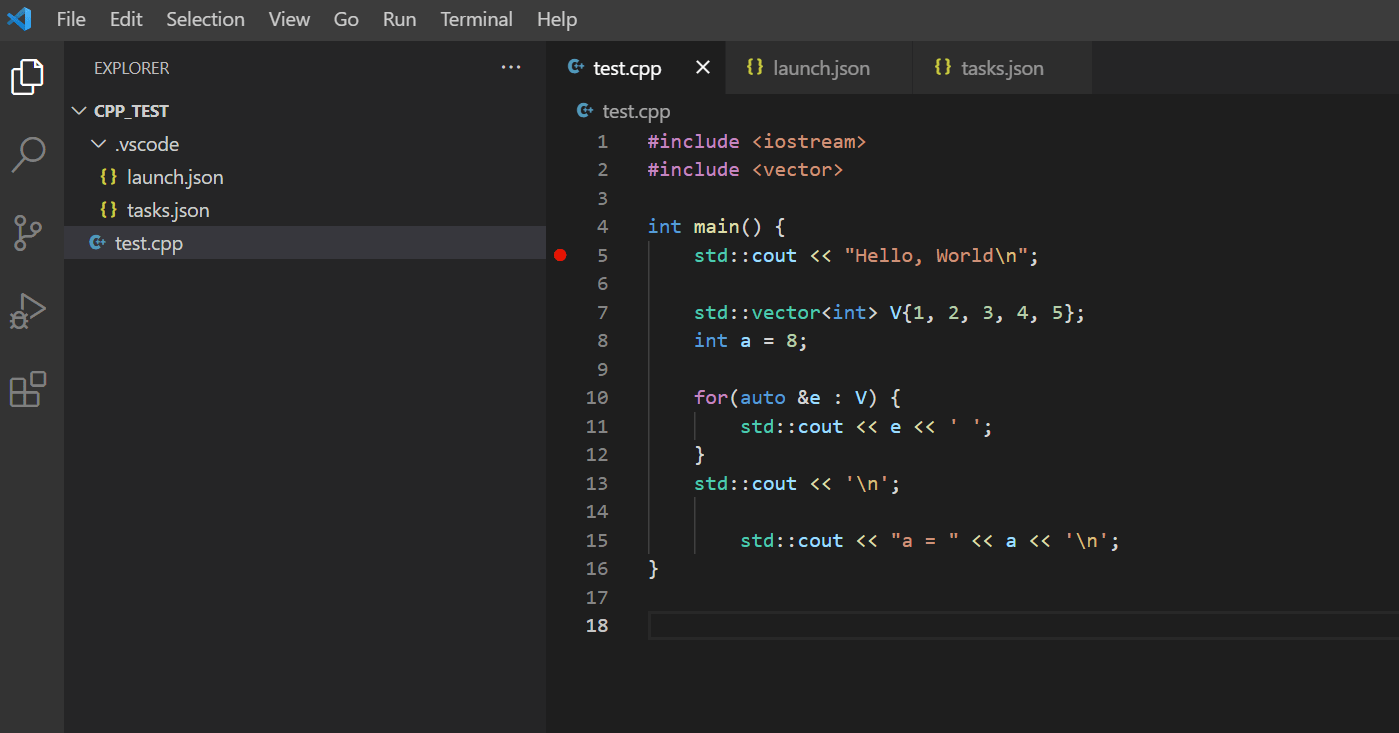Open the Search icon in the Activity Bar

point(28,155)
